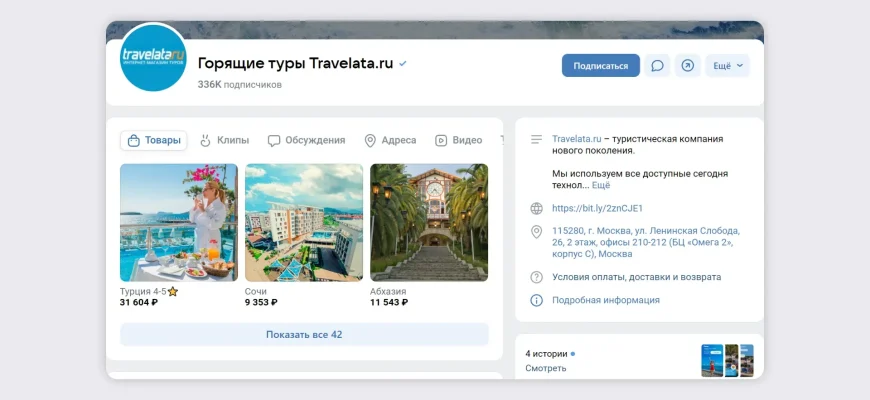Click the globe icon next to website link
Image resolution: width=870 pixels, height=400 pixels.
tap(537, 208)
